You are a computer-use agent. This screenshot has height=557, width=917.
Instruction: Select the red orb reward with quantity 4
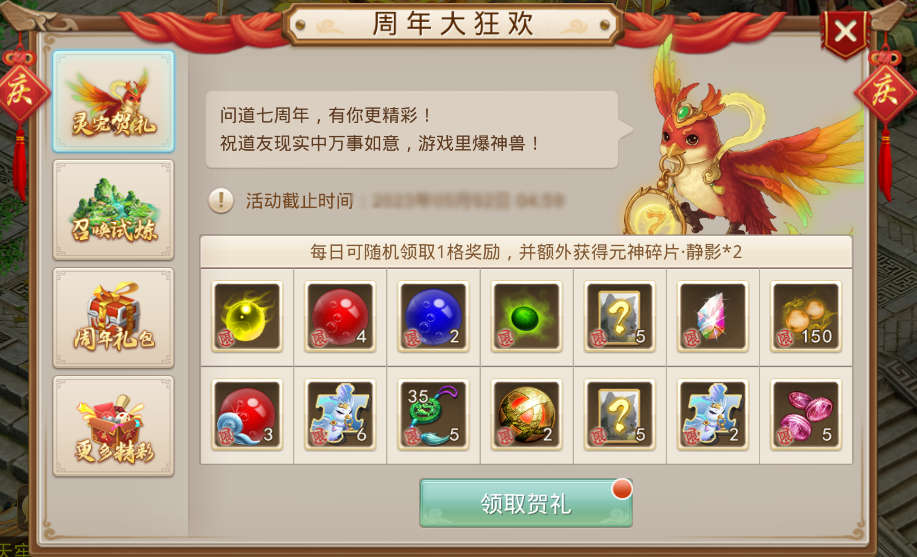tap(340, 317)
